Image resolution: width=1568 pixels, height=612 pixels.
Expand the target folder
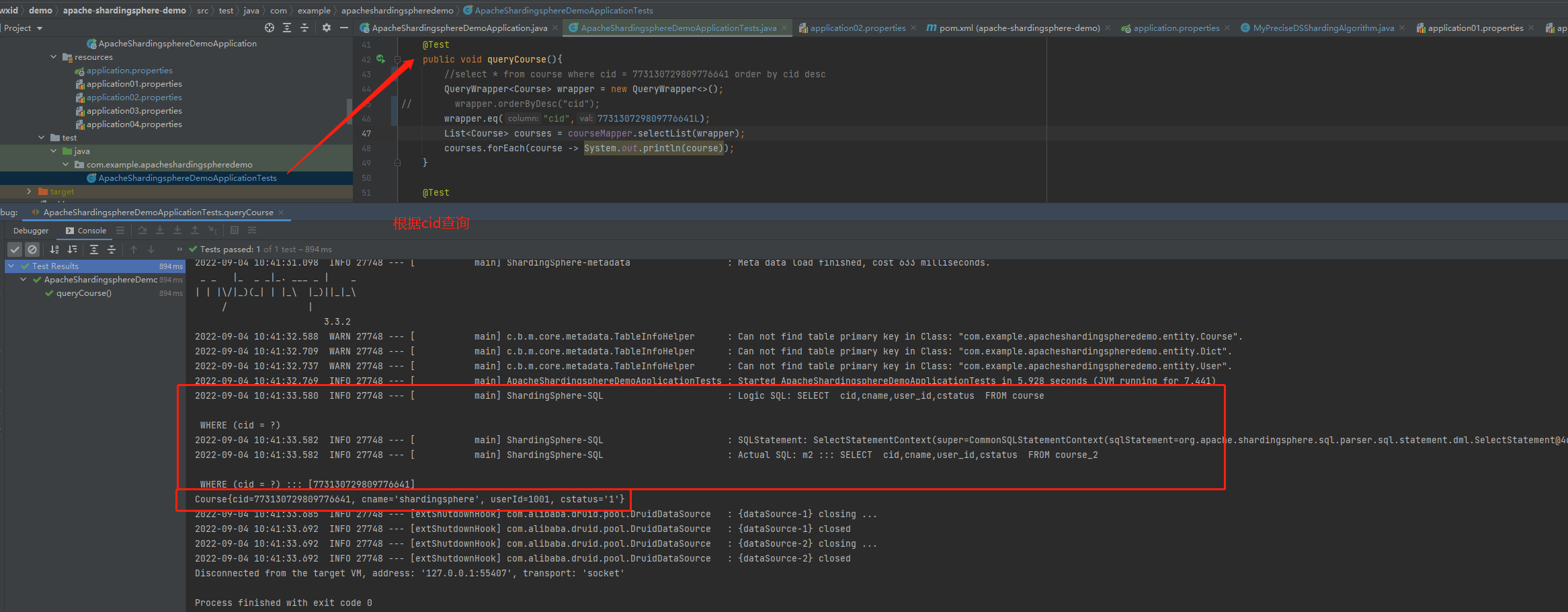point(29,192)
